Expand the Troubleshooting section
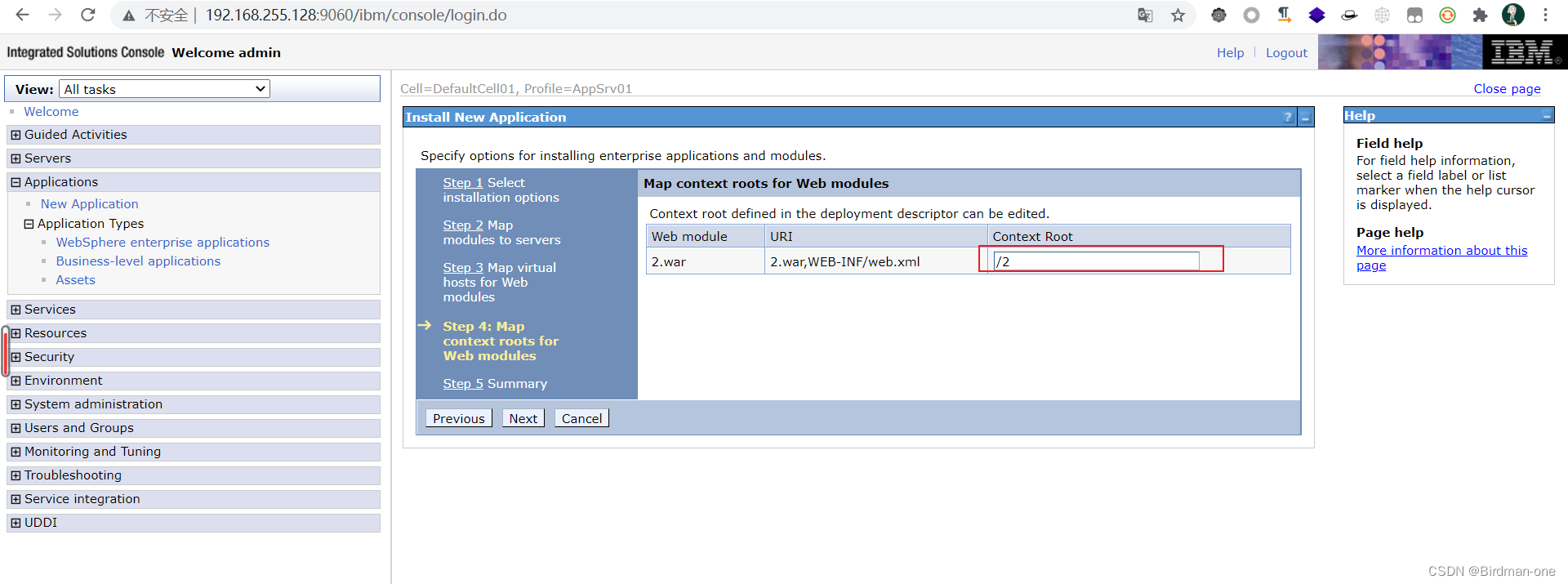The image size is (1568, 584). 16,475
